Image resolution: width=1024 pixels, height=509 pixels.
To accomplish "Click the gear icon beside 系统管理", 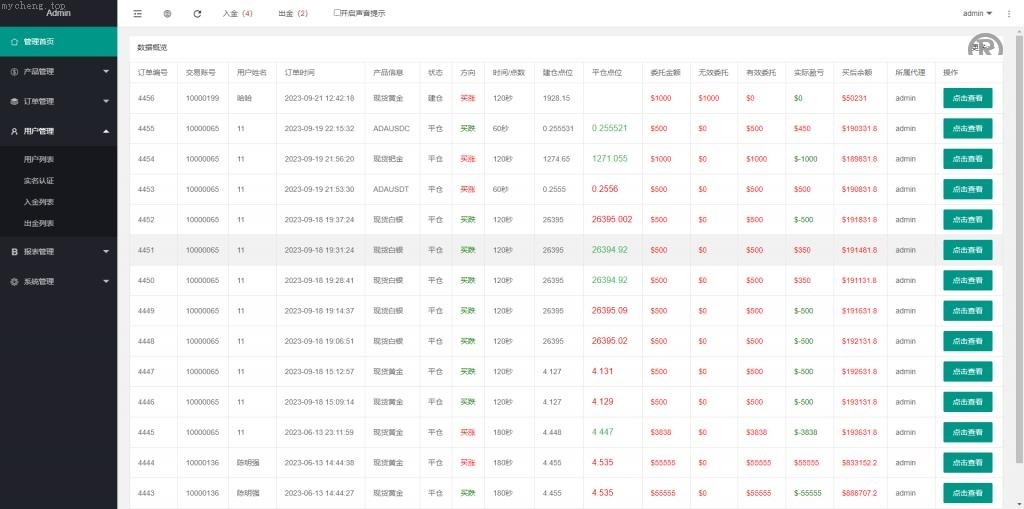I will [x=14, y=282].
